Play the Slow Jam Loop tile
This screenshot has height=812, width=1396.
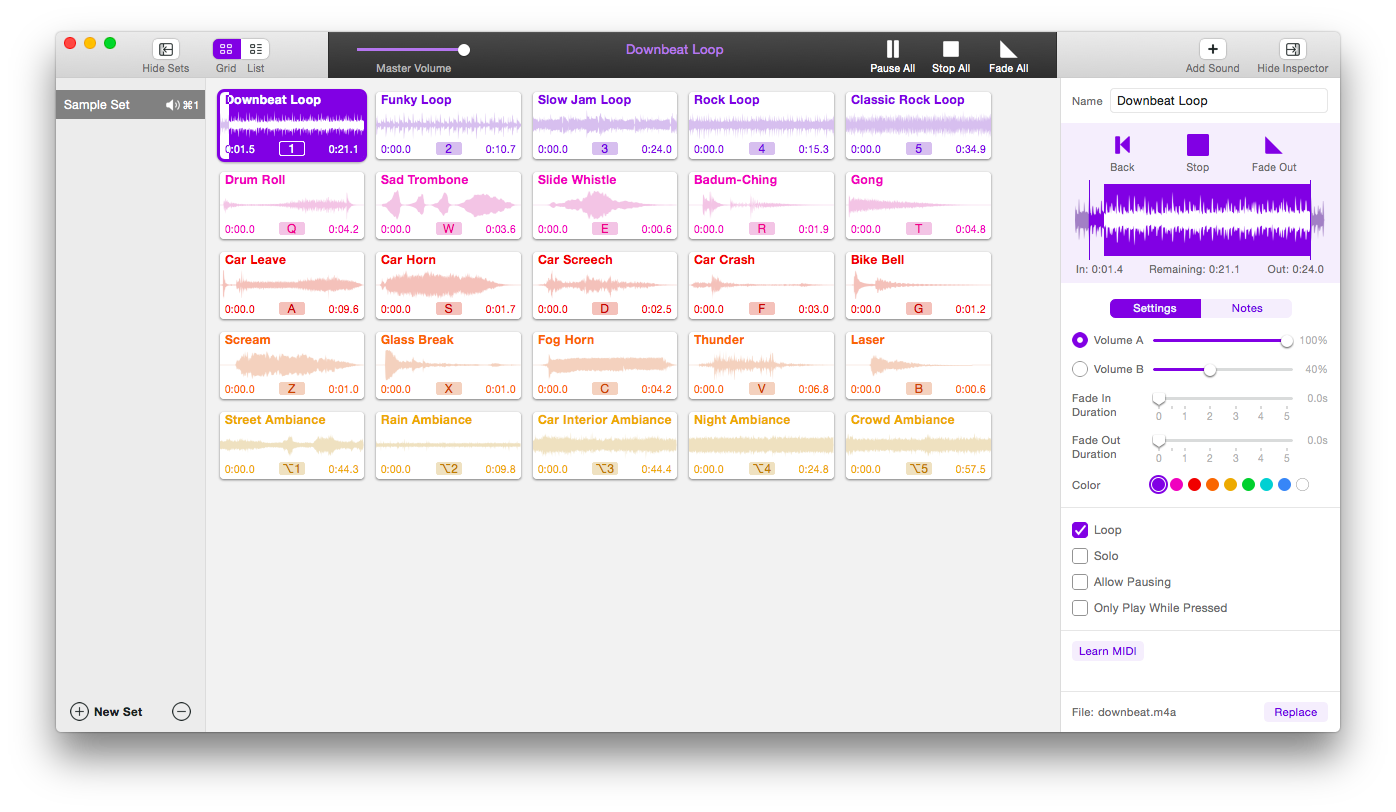coord(605,125)
